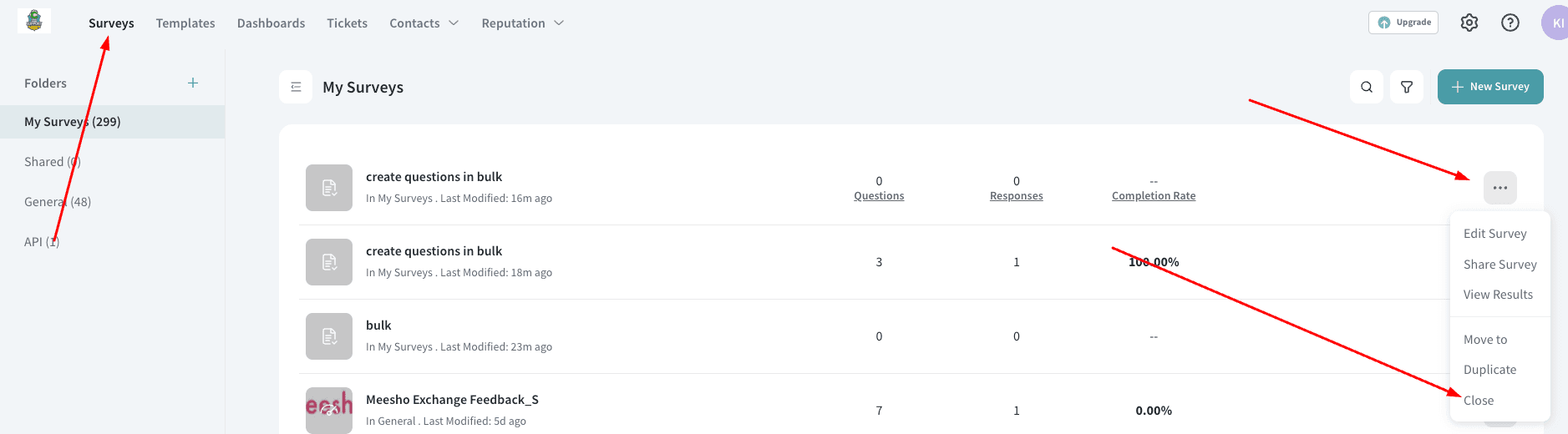Switch to the Templates tab
1568x434 pixels.
pyautogui.click(x=185, y=23)
